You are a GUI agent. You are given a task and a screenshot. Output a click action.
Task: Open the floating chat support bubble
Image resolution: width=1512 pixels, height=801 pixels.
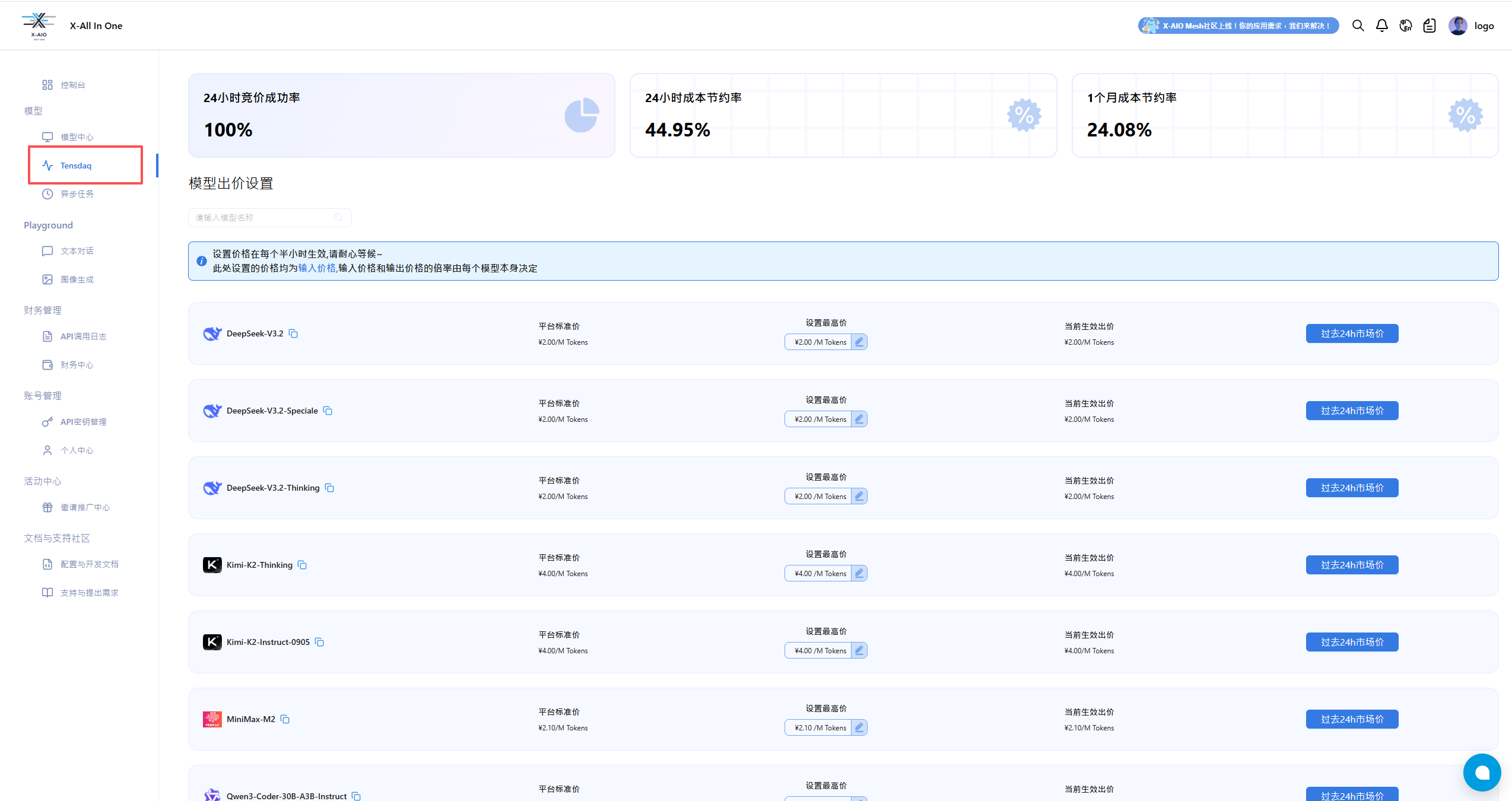[1482, 772]
